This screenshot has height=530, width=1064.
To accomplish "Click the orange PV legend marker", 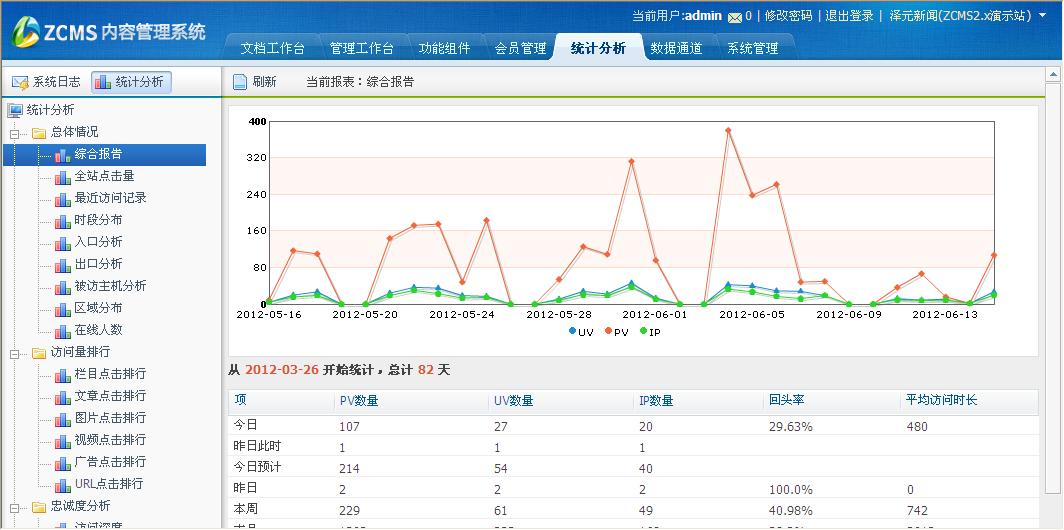I will coord(608,331).
